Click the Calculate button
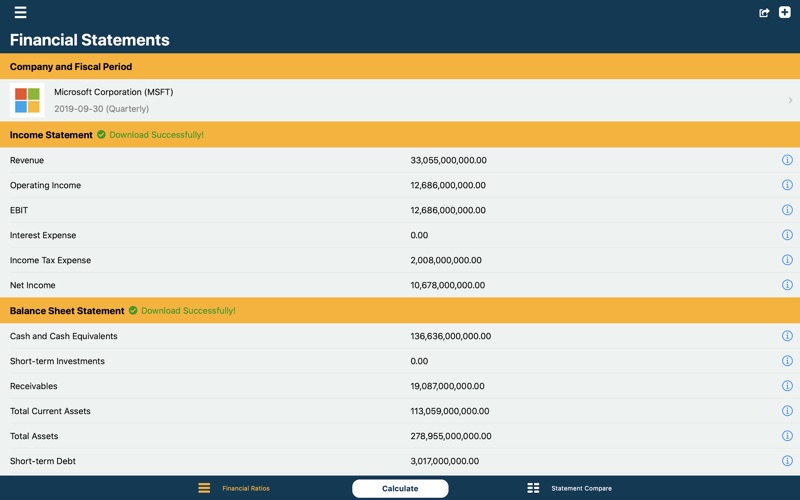This screenshot has height=500, width=800. (x=400, y=488)
